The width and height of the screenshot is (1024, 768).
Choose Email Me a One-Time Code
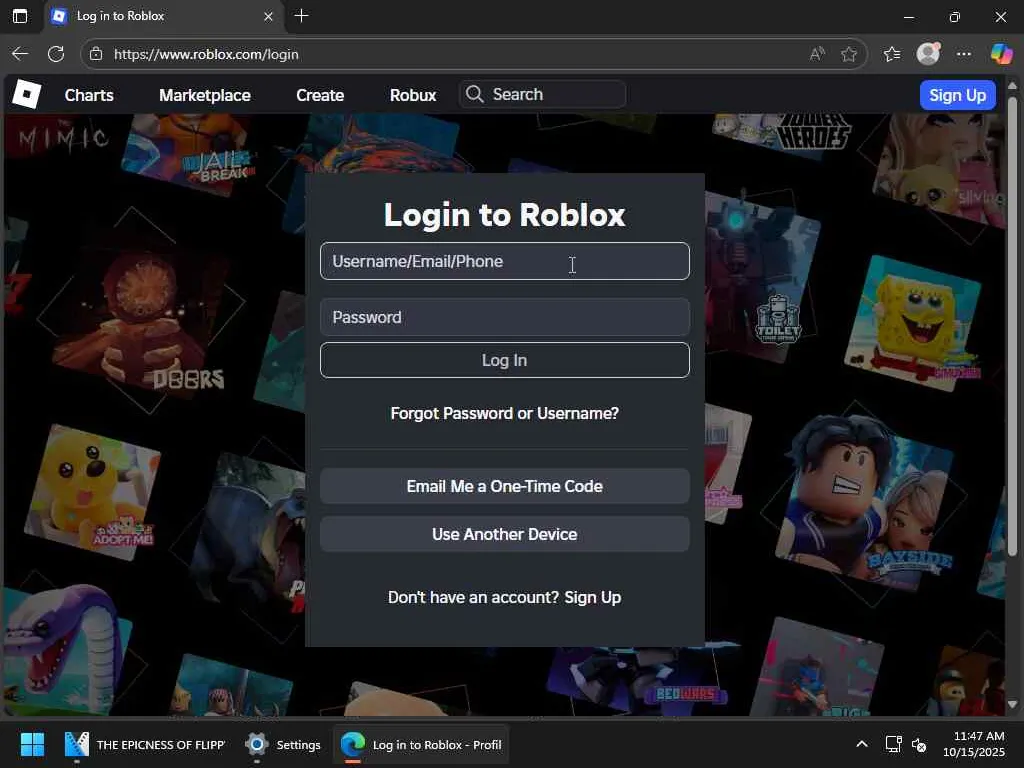[x=505, y=487]
